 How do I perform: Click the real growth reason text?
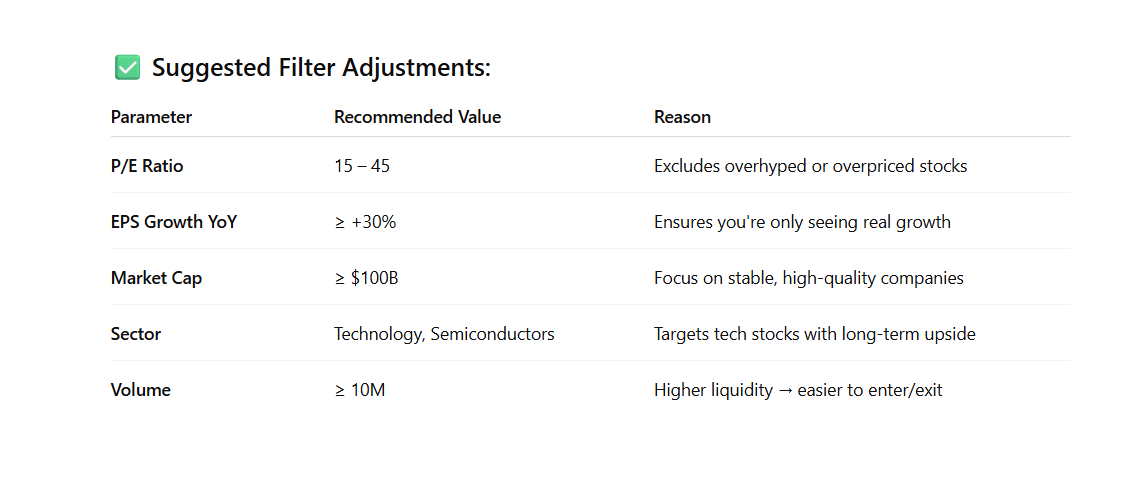click(802, 222)
